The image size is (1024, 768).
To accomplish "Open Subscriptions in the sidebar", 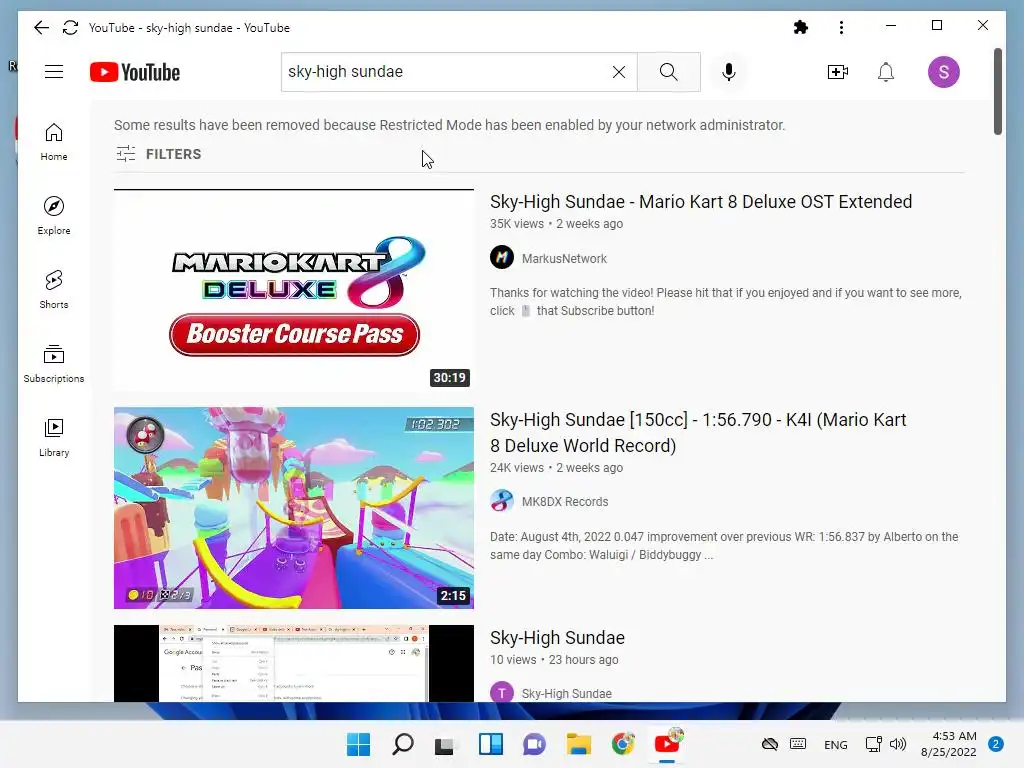I will tap(54, 364).
